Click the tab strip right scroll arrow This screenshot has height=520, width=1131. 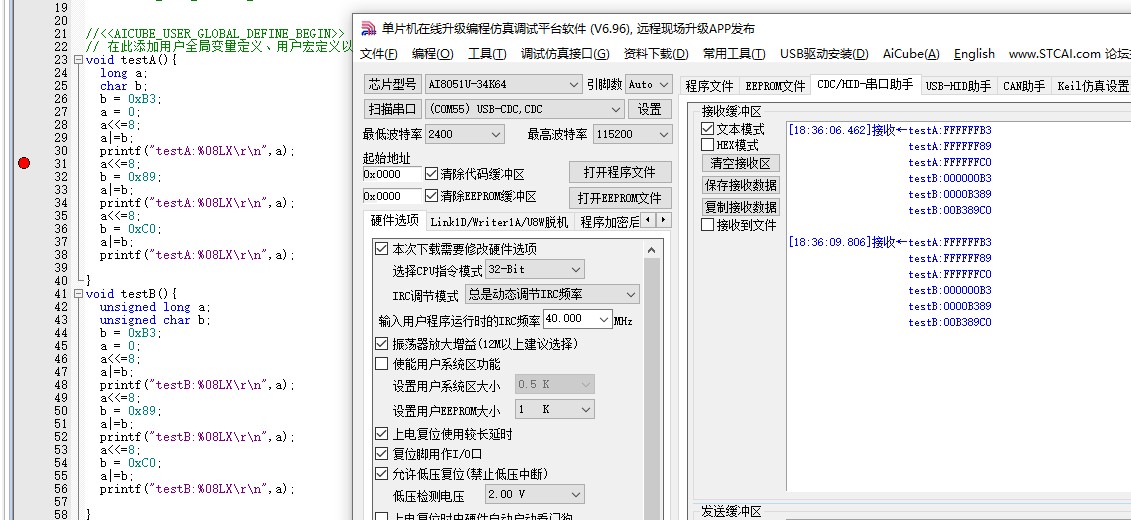pos(664,219)
